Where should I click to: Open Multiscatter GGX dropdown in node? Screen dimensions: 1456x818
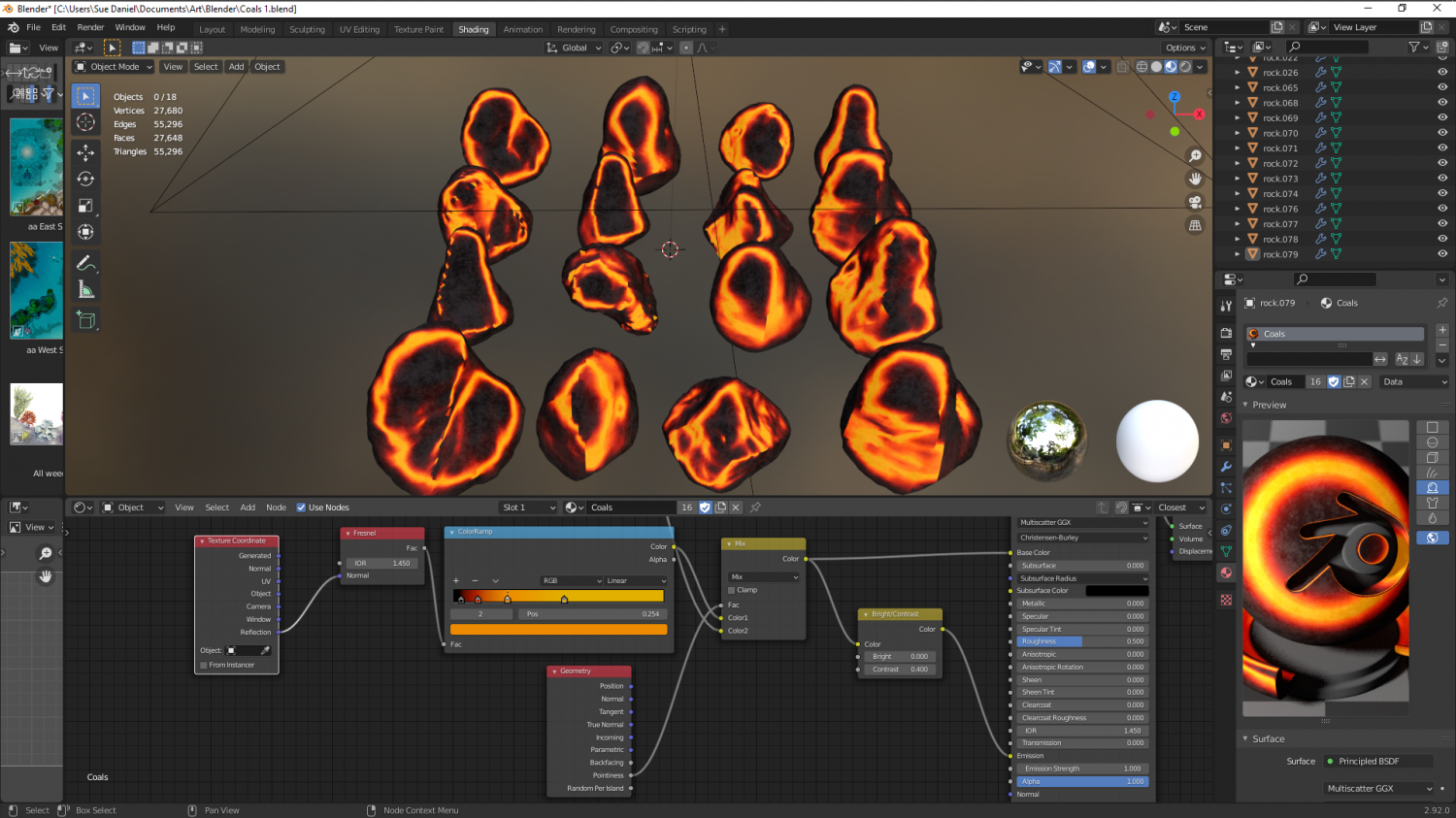pos(1083,522)
